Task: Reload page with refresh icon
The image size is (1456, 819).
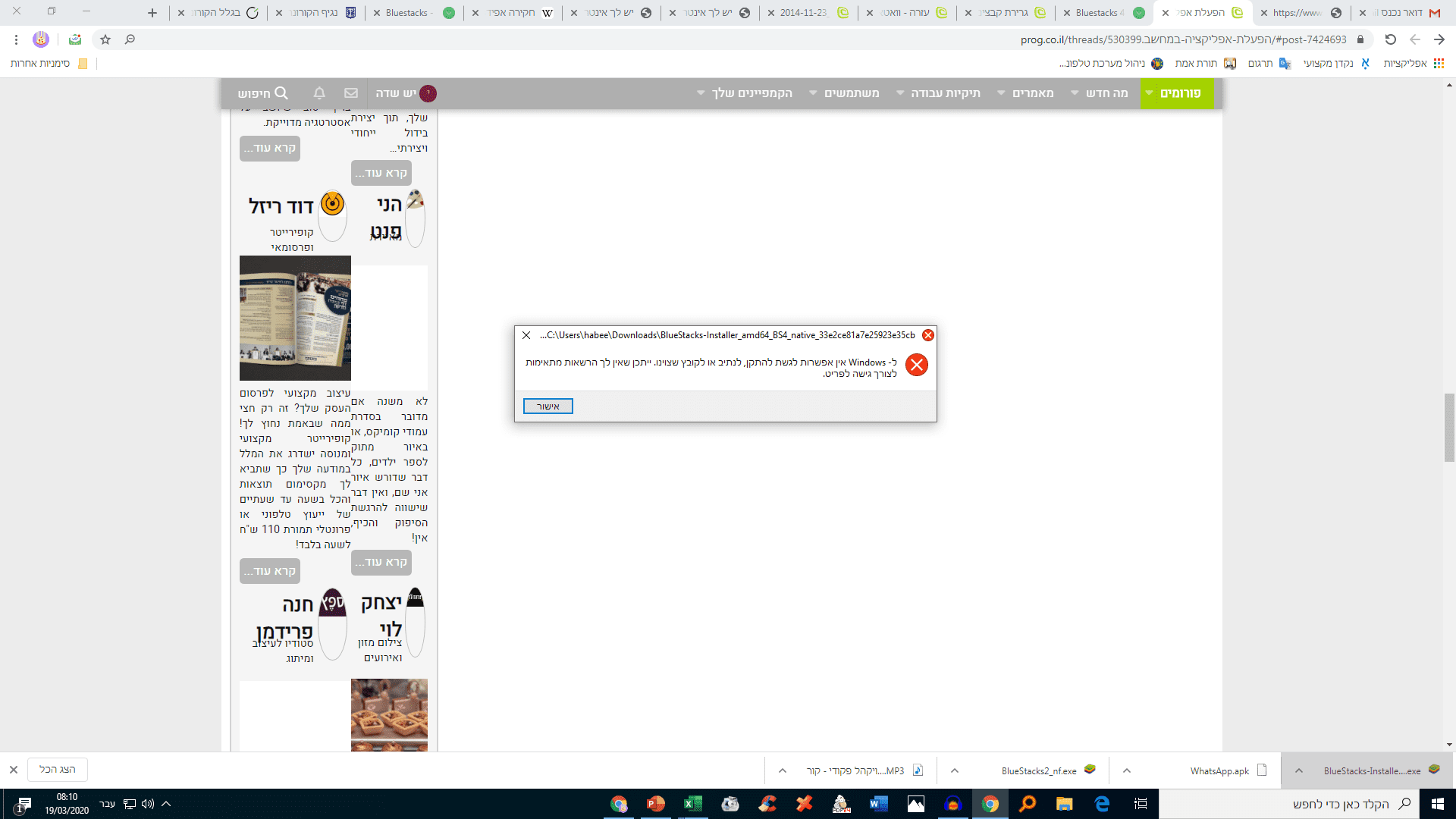Action: pos(1390,39)
